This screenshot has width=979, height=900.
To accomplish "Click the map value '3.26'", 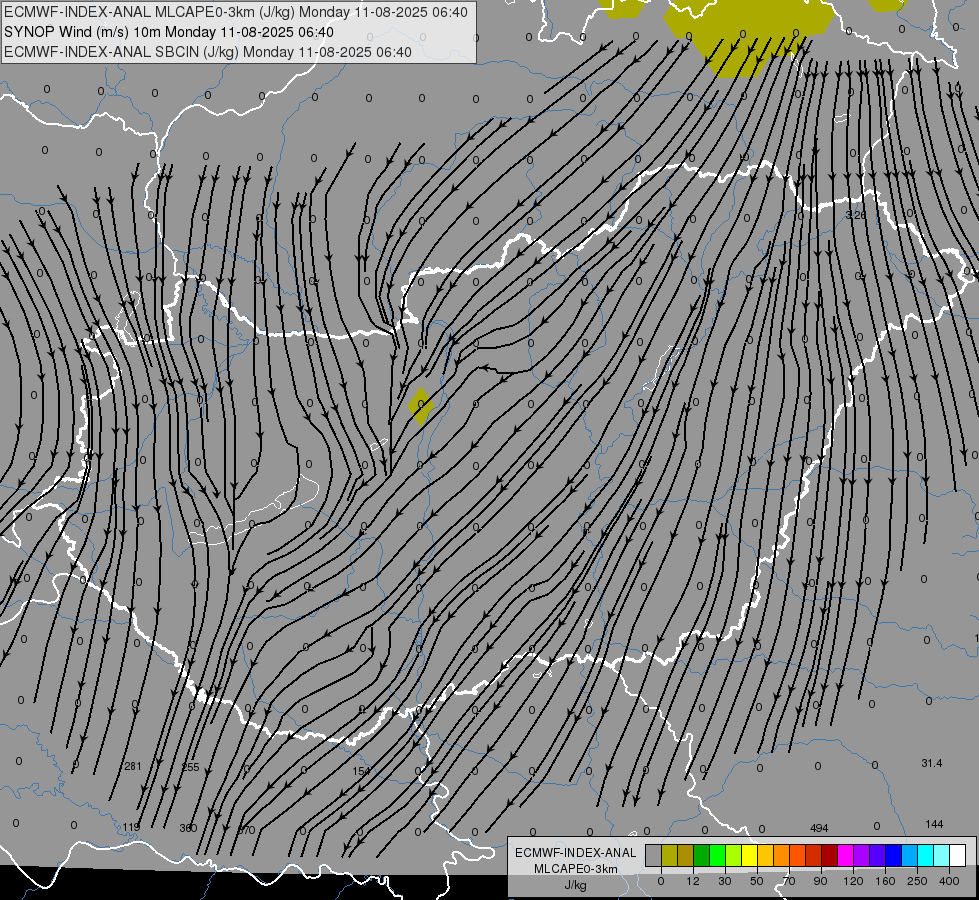I will click(856, 215).
